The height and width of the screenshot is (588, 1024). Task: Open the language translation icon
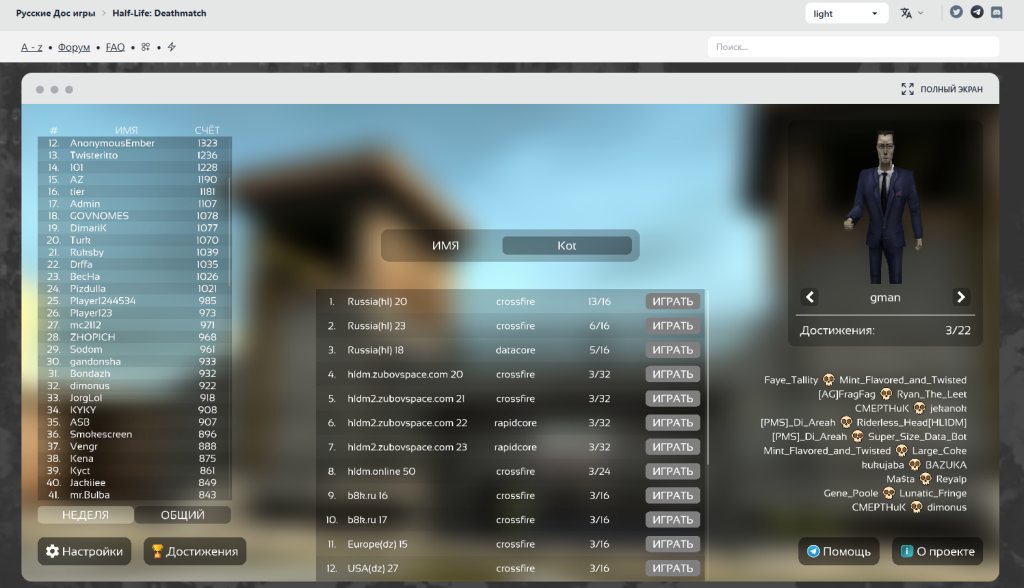click(906, 13)
